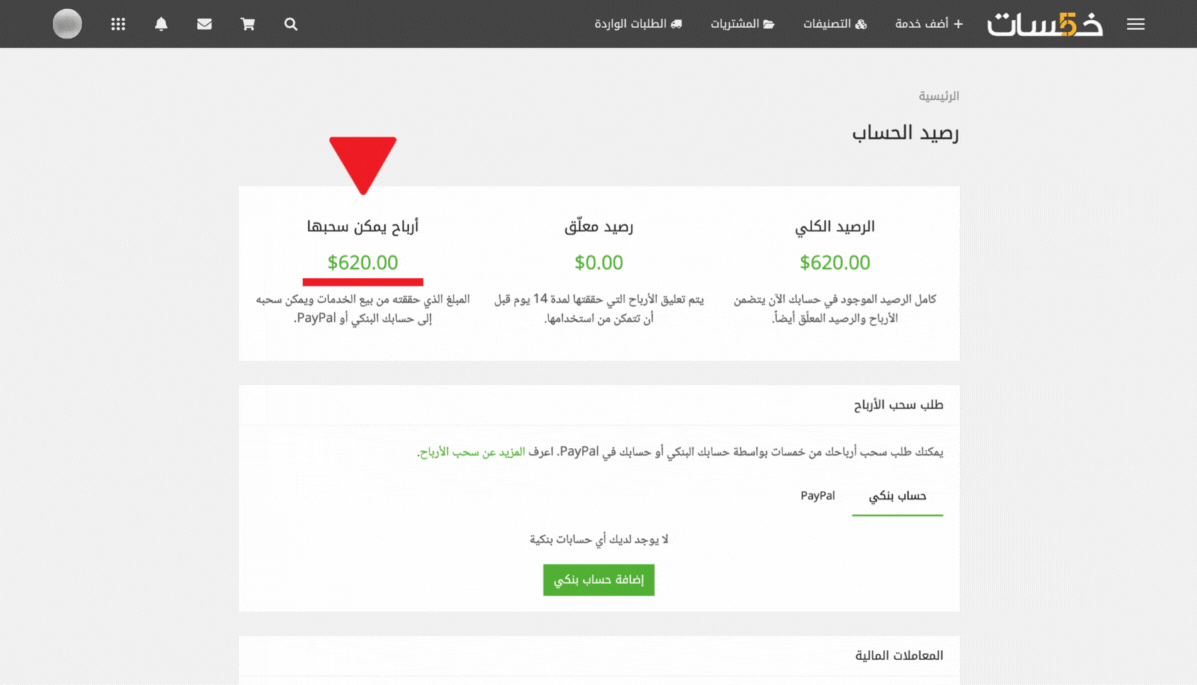Open the user profile avatar
This screenshot has height=685, width=1197.
click(67, 24)
